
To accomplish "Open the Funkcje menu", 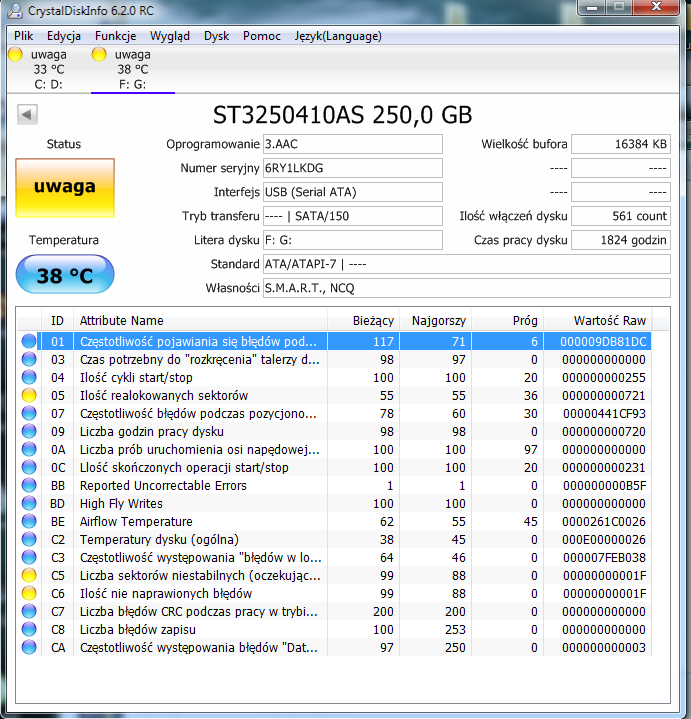I will point(116,36).
